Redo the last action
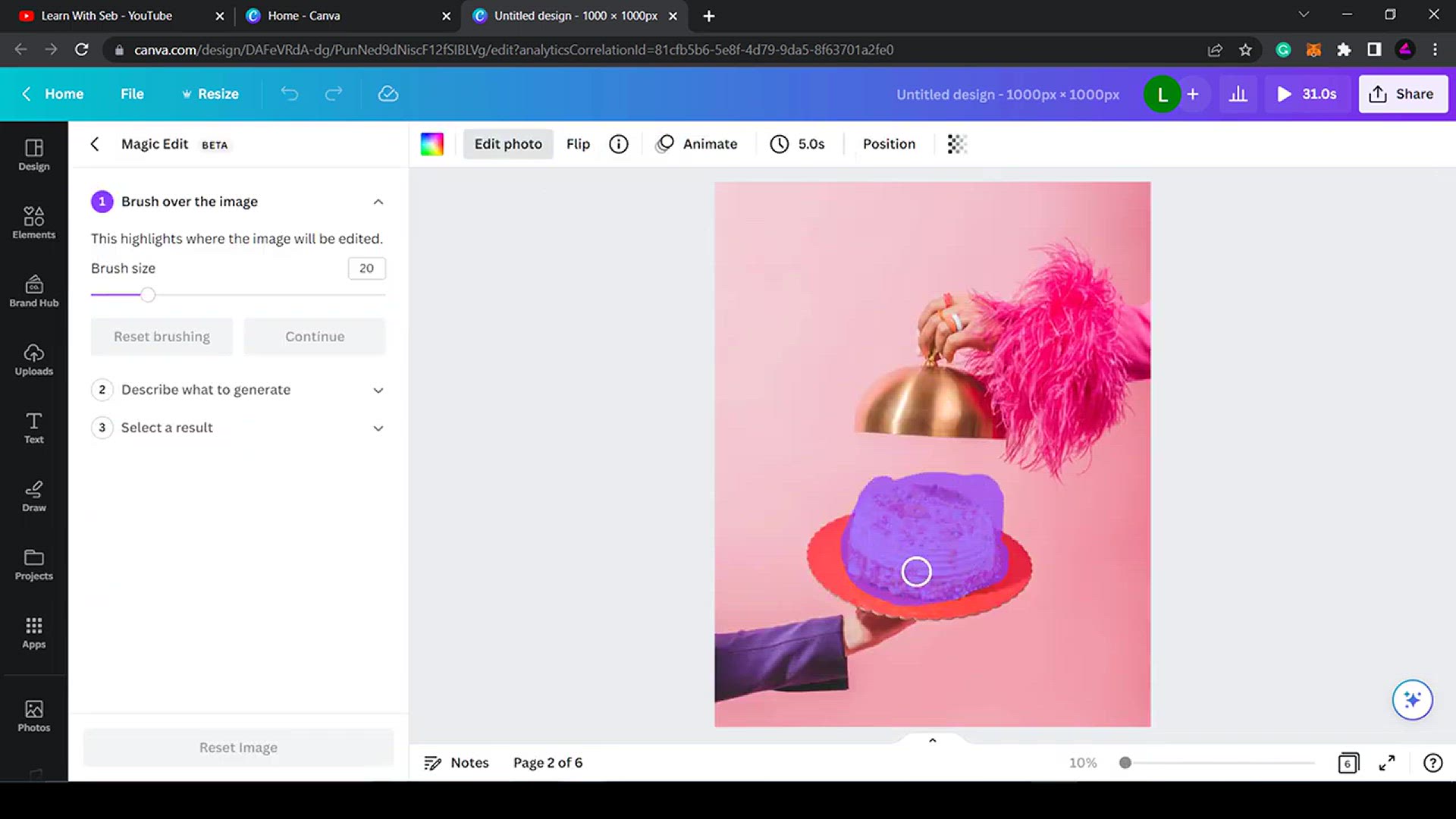 [334, 93]
